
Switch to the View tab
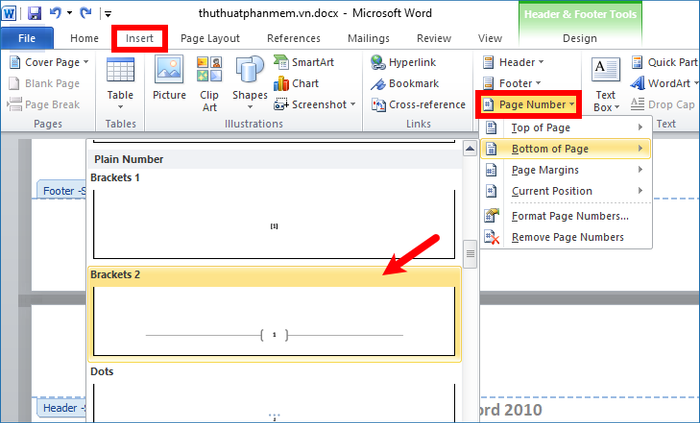pyautogui.click(x=490, y=38)
